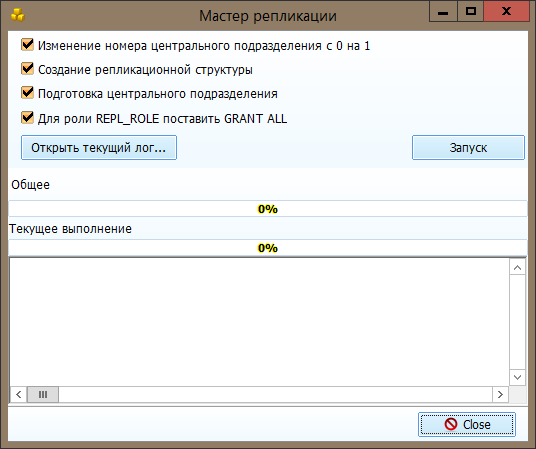Click the 'Общее' overall progress bar
The height and width of the screenshot is (449, 536).
click(x=268, y=209)
